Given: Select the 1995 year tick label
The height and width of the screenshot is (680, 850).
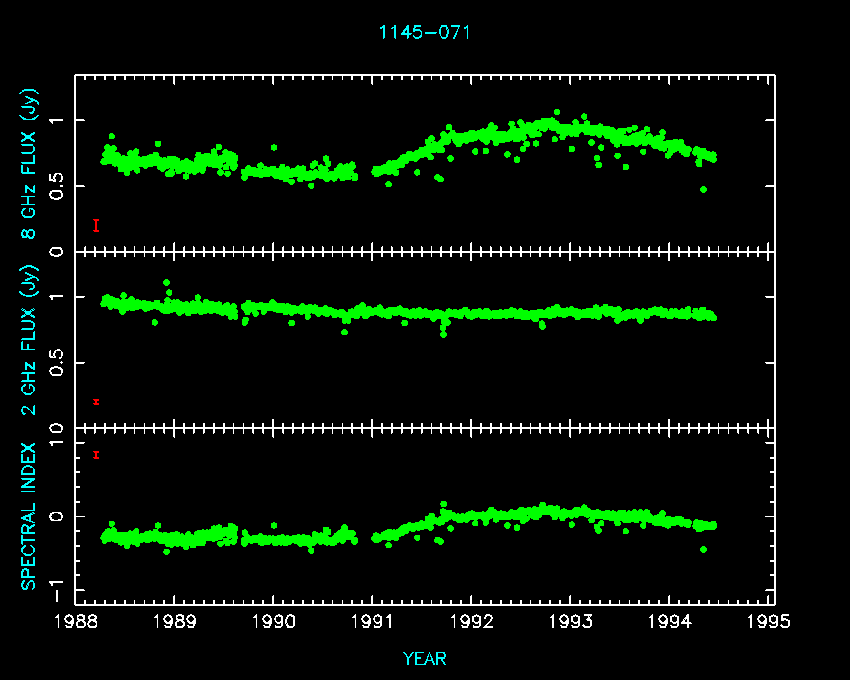Looking at the screenshot, I should [x=769, y=622].
